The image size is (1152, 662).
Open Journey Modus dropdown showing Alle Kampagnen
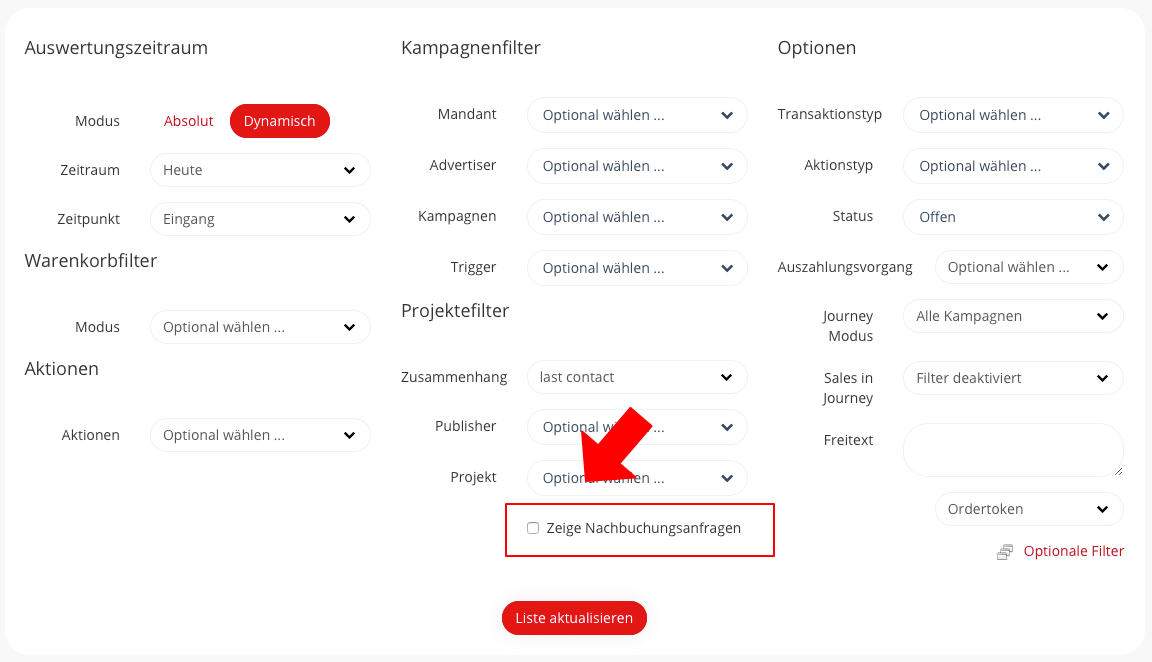1013,316
